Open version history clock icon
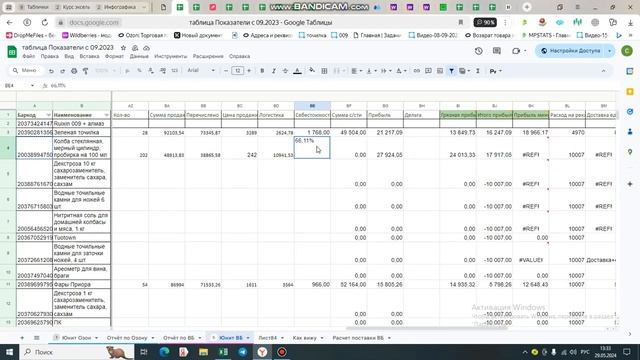 click(x=478, y=51)
